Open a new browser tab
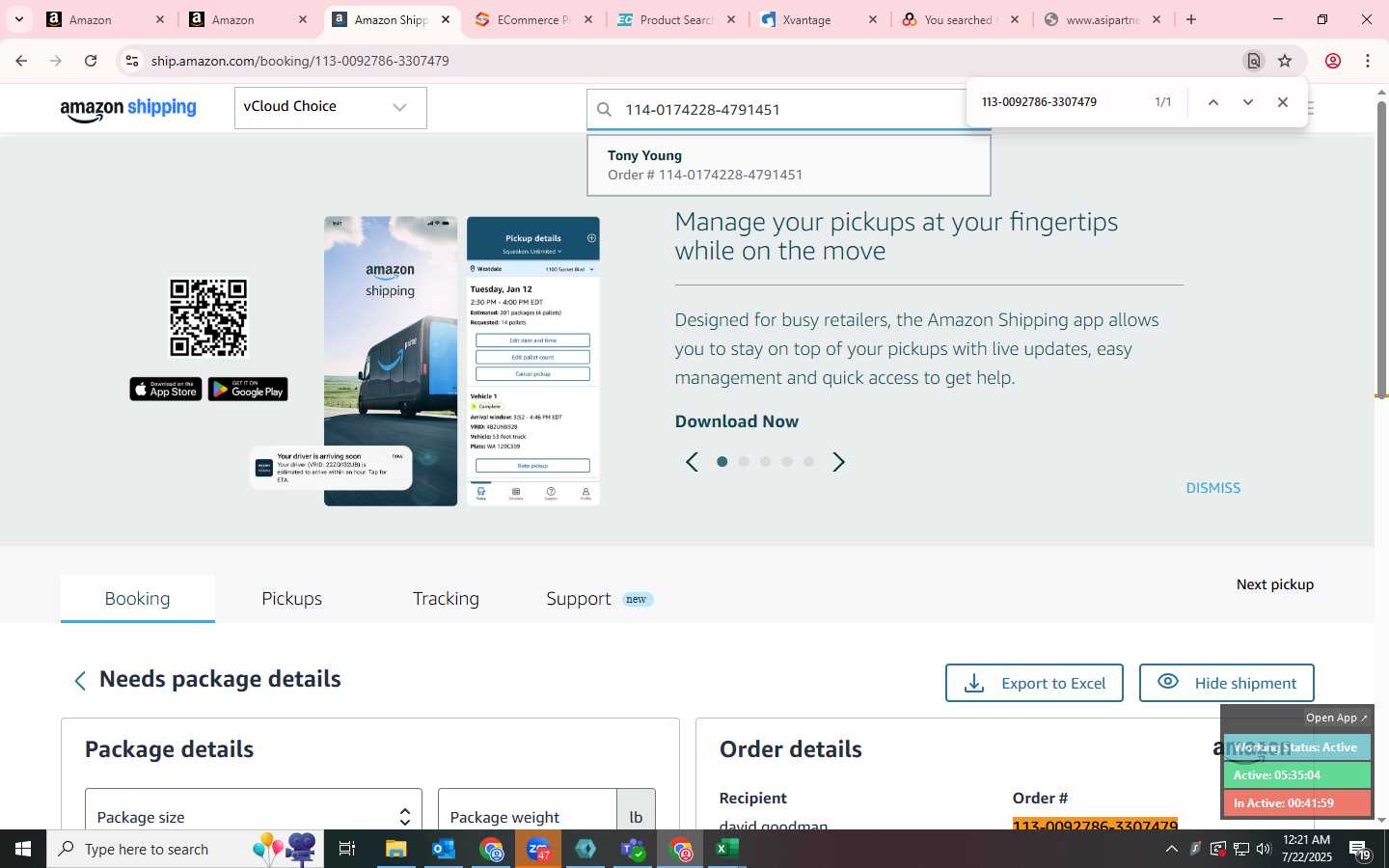Viewport: 1389px width, 868px height. pos(1191,19)
